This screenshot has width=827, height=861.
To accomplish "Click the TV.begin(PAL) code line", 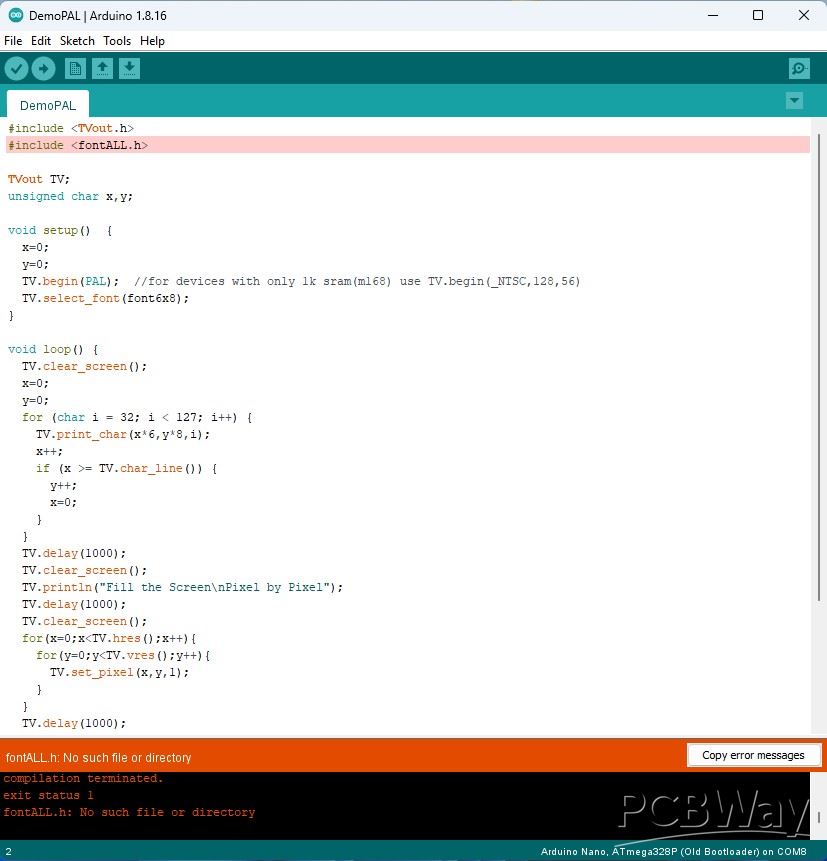I will coord(70,281).
